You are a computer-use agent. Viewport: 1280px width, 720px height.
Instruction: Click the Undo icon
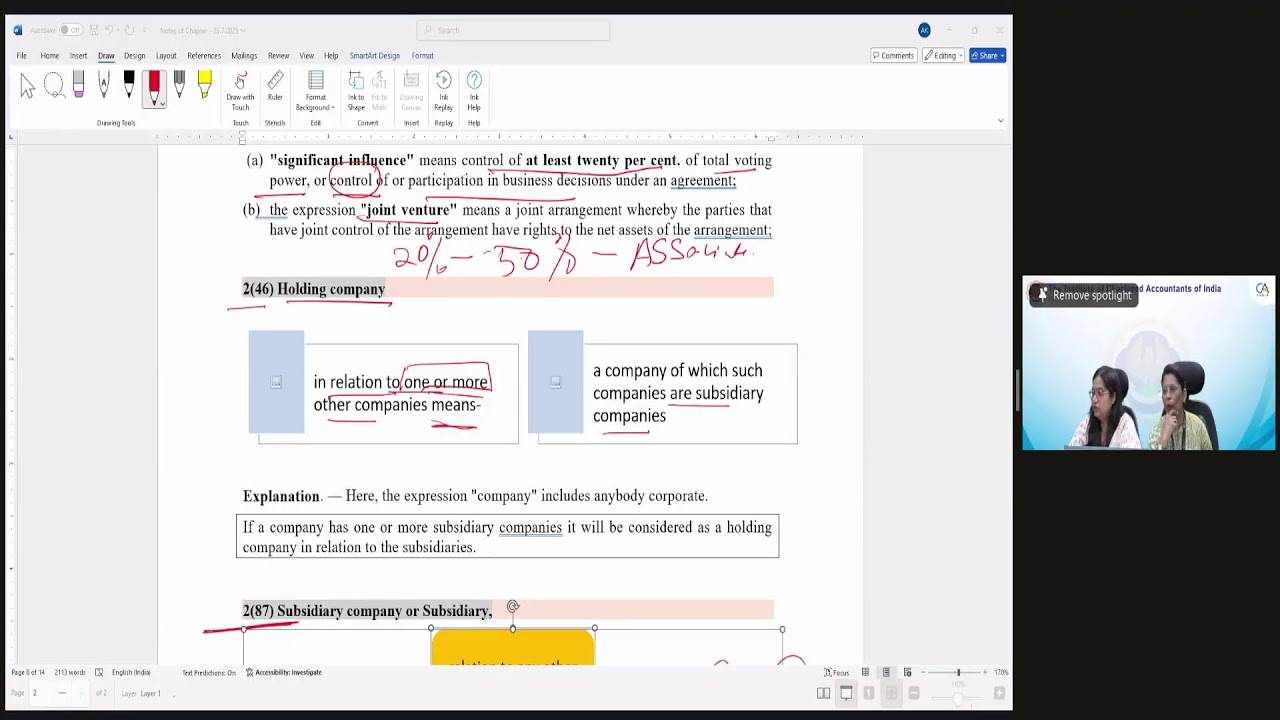(x=110, y=30)
